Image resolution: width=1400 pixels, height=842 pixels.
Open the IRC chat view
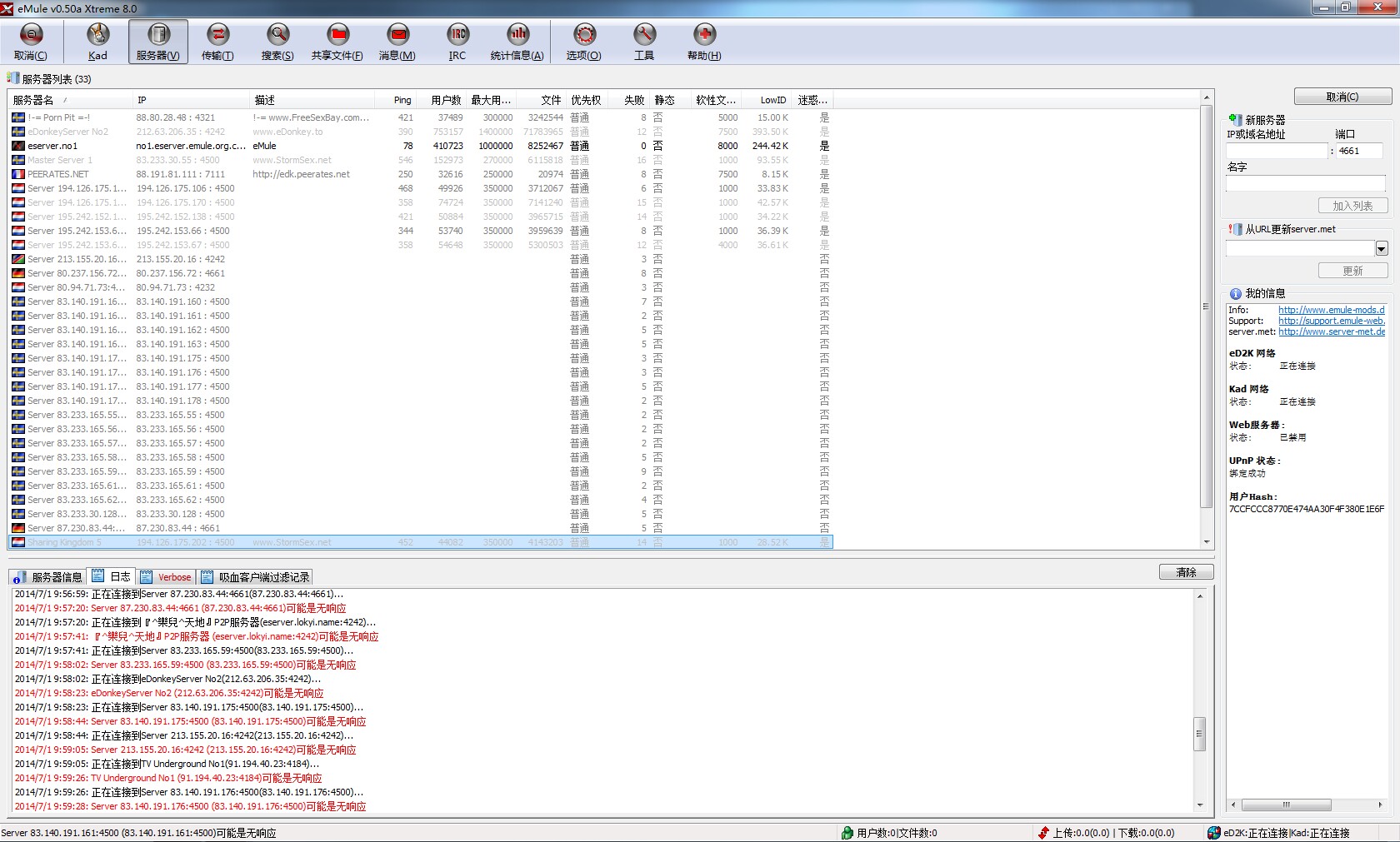coord(457,42)
